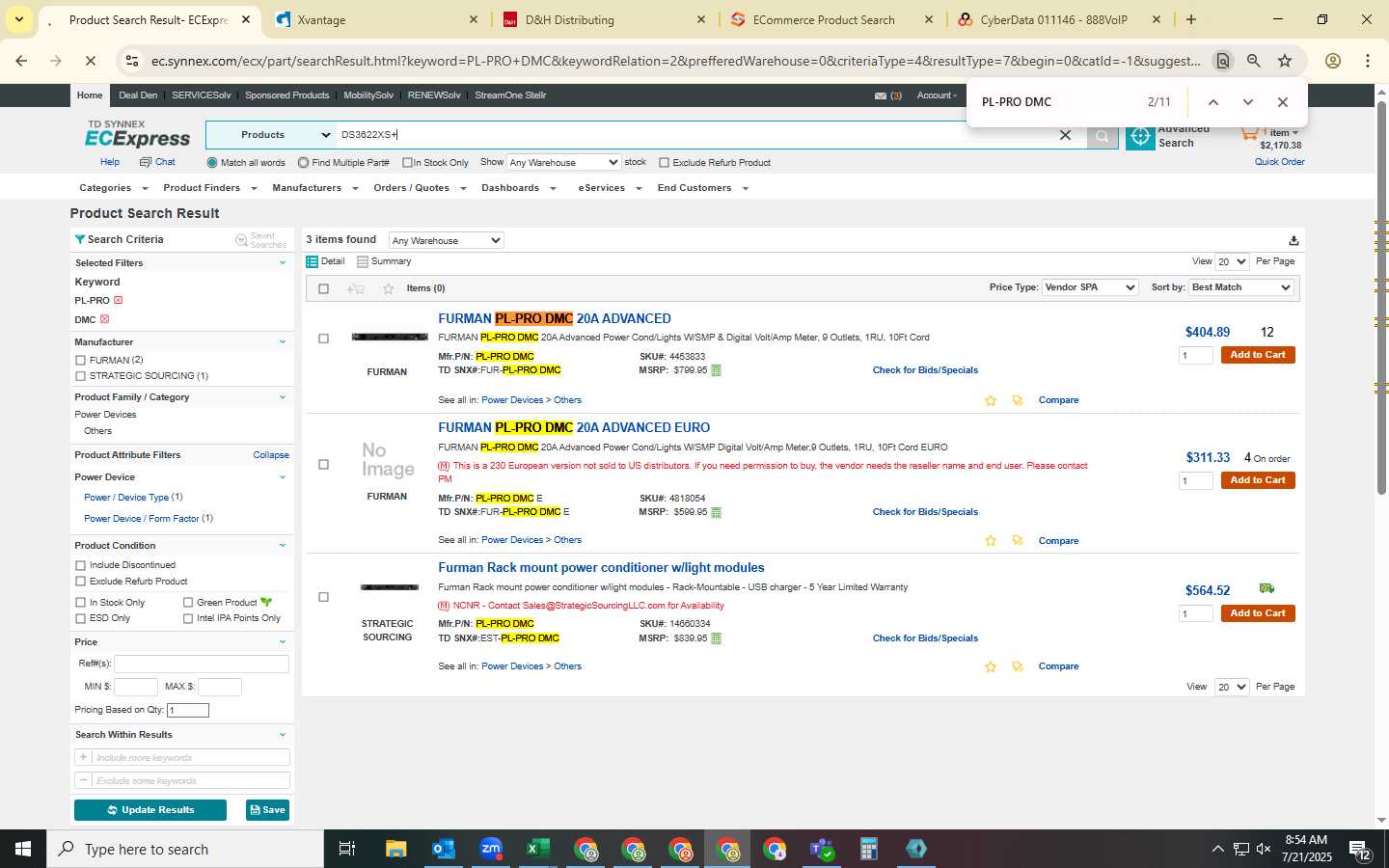Open Excel from the taskbar
Image resolution: width=1389 pixels, height=868 pixels.
pos(538,849)
